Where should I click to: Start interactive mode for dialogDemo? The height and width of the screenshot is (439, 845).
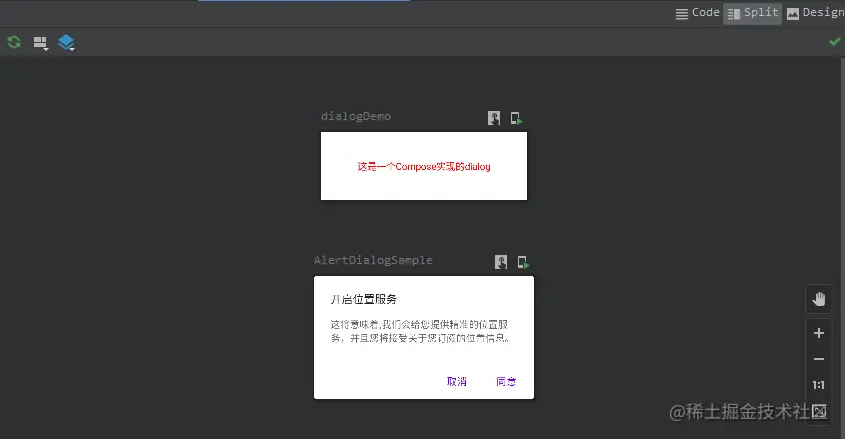(x=494, y=118)
